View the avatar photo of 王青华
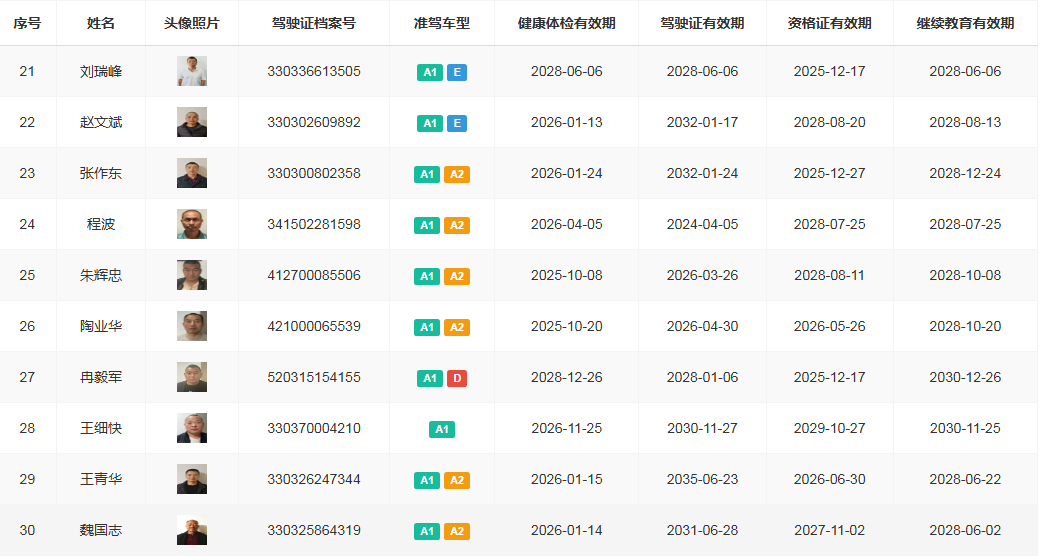 [192, 480]
